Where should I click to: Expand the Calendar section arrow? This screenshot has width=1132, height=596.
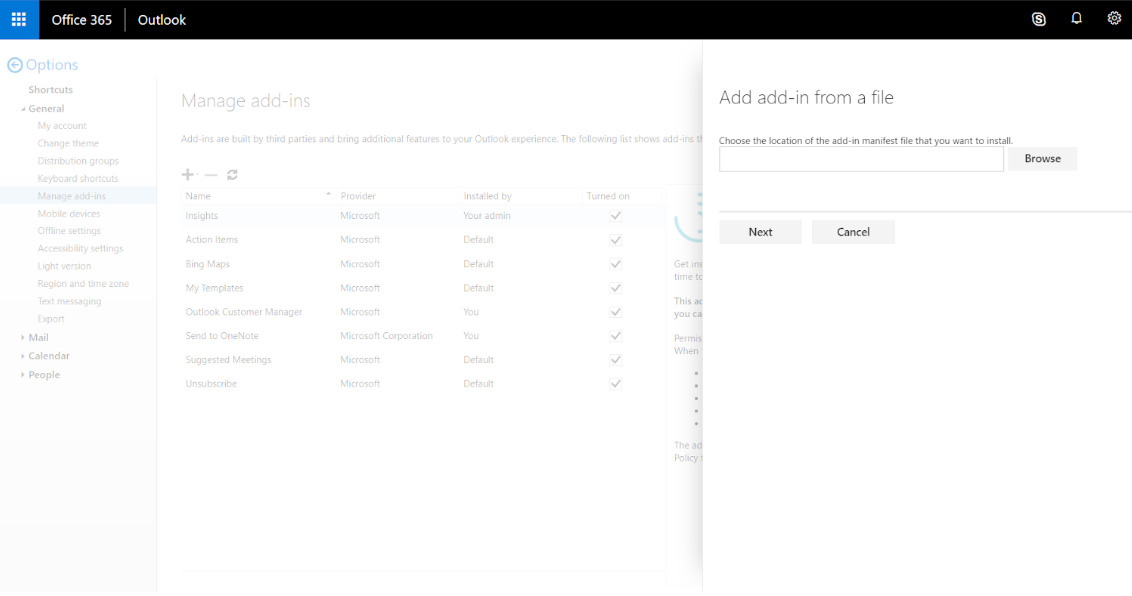point(23,356)
